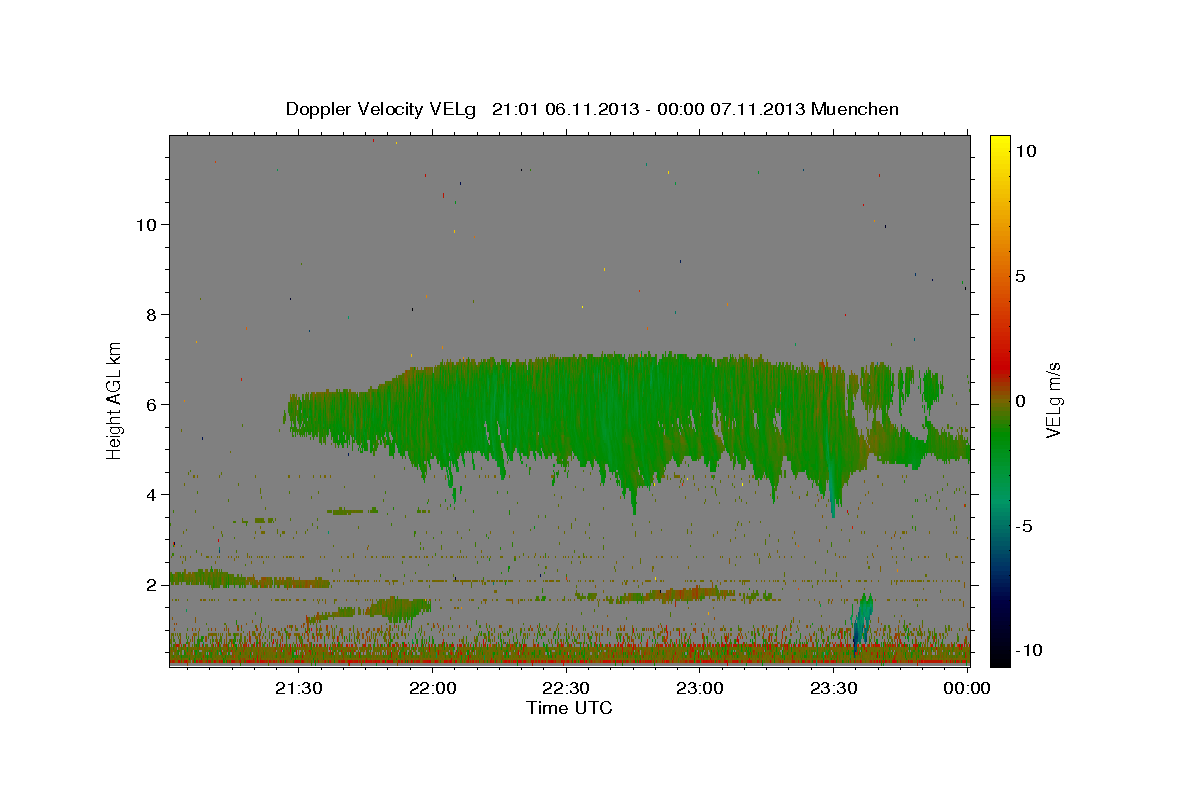Click the 'Muenchen' location in title
The width and height of the screenshot is (1200, 800).
tap(855, 109)
